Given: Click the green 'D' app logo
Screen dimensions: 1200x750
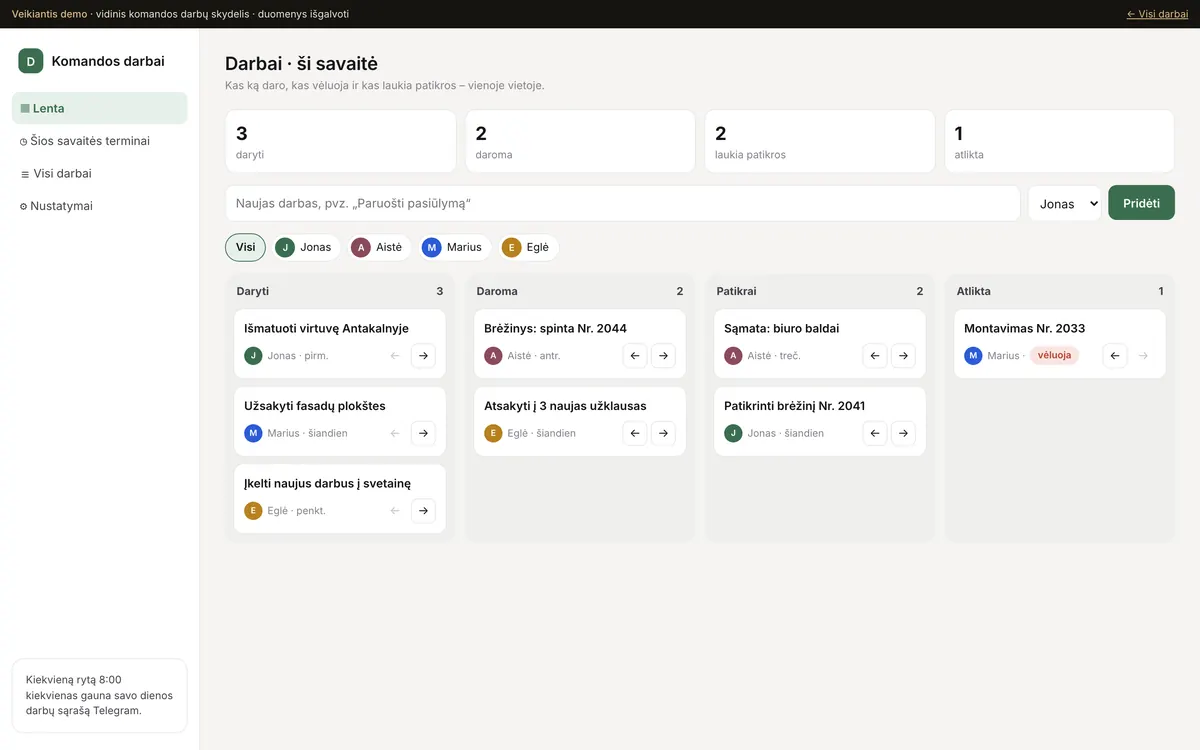Looking at the screenshot, I should (x=31, y=61).
